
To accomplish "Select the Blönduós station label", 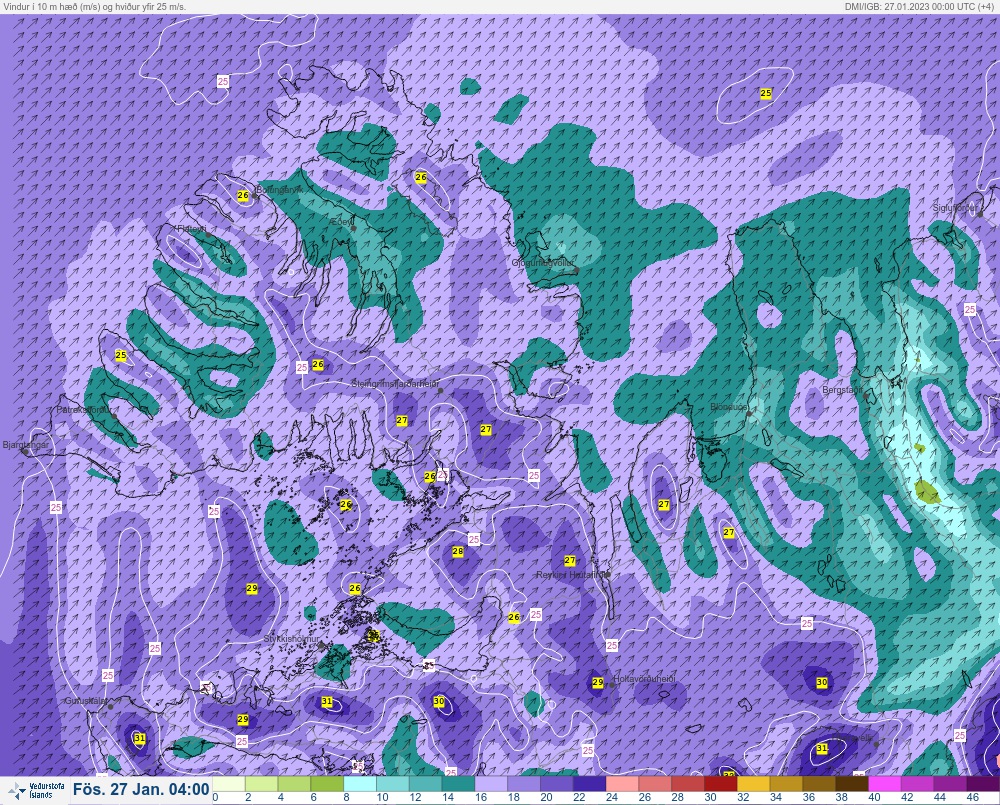I will pyautogui.click(x=728, y=407).
